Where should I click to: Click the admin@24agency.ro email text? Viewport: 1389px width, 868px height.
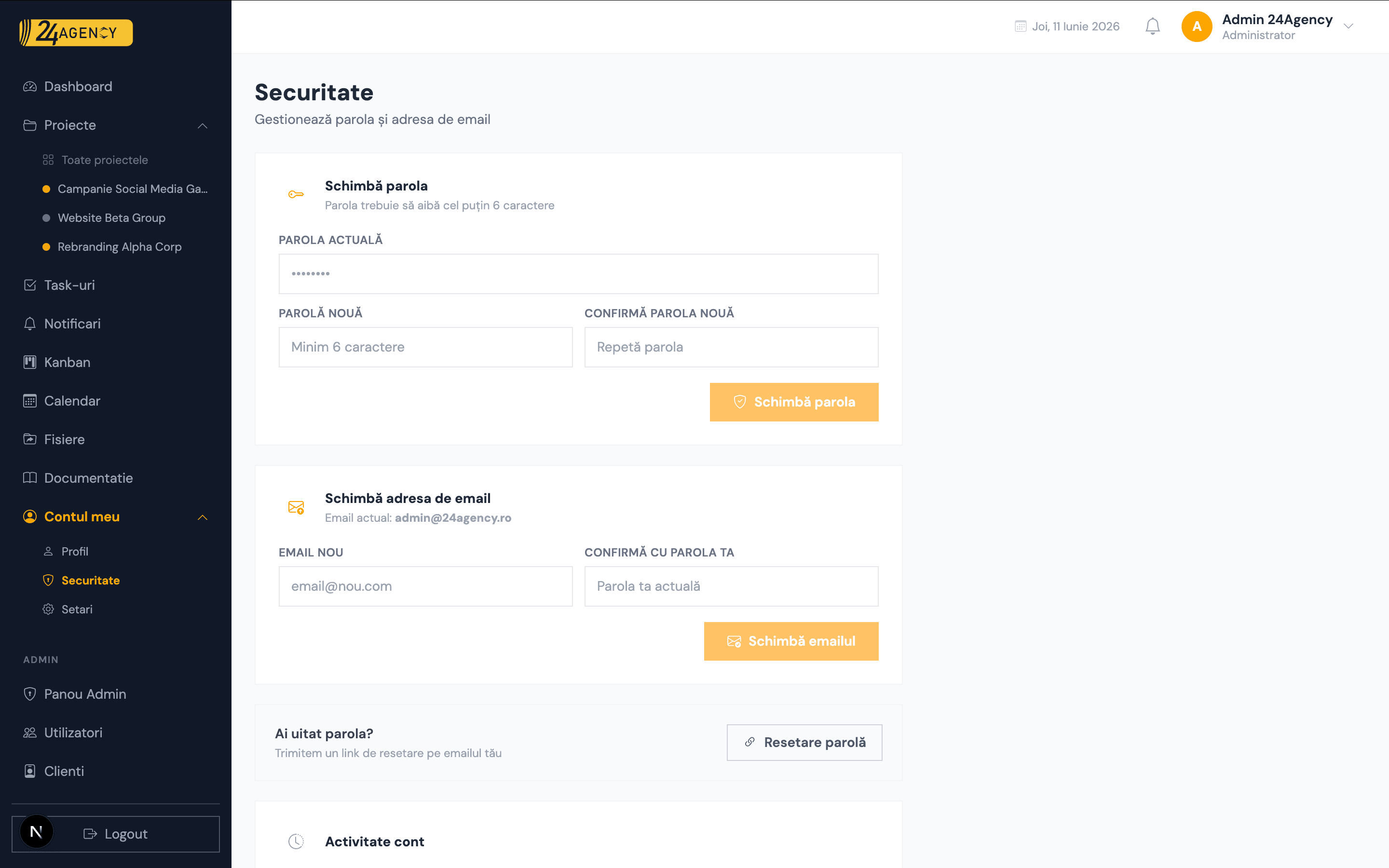(453, 518)
